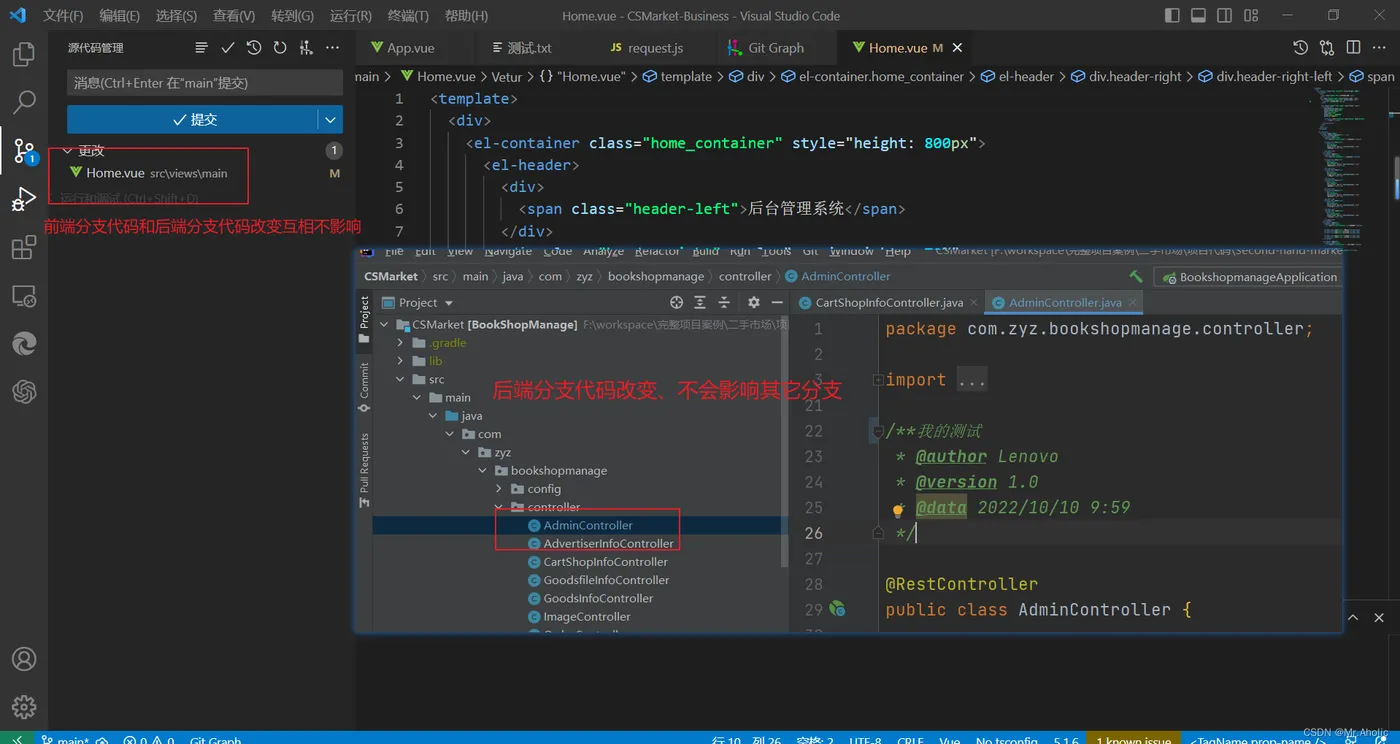The image size is (1400, 744).
Task: Close the Home.vue editor tab
Action: [958, 47]
